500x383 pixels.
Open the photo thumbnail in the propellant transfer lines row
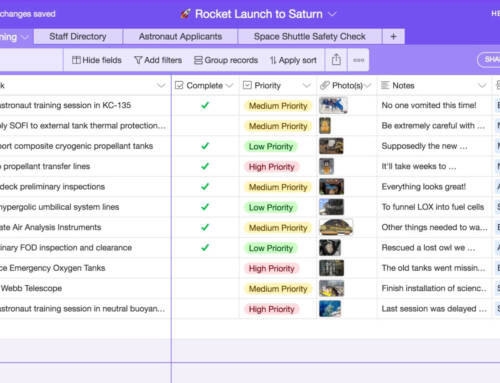326,166
